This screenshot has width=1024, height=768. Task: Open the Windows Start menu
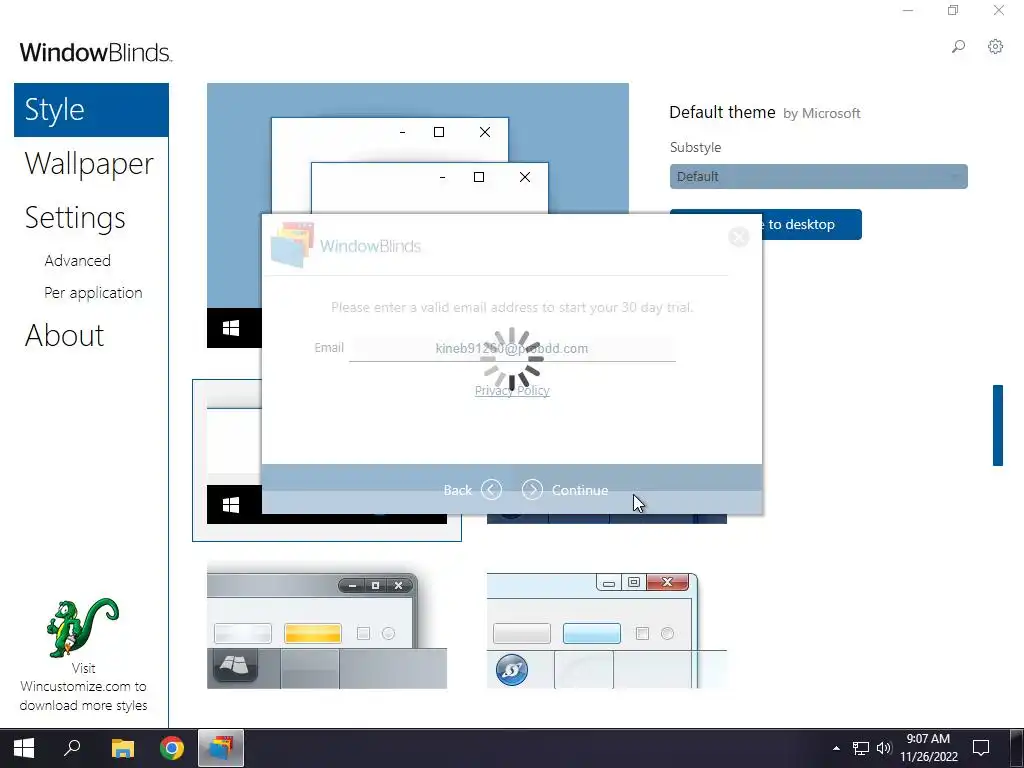pos(24,748)
